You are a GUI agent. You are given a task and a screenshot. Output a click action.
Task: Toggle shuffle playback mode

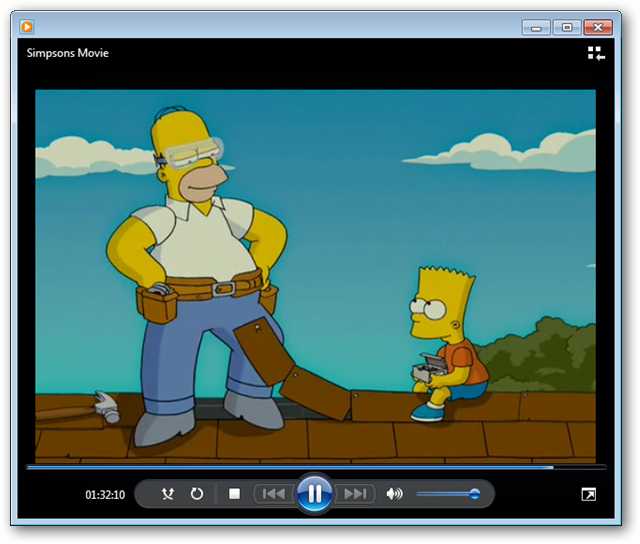click(x=167, y=494)
